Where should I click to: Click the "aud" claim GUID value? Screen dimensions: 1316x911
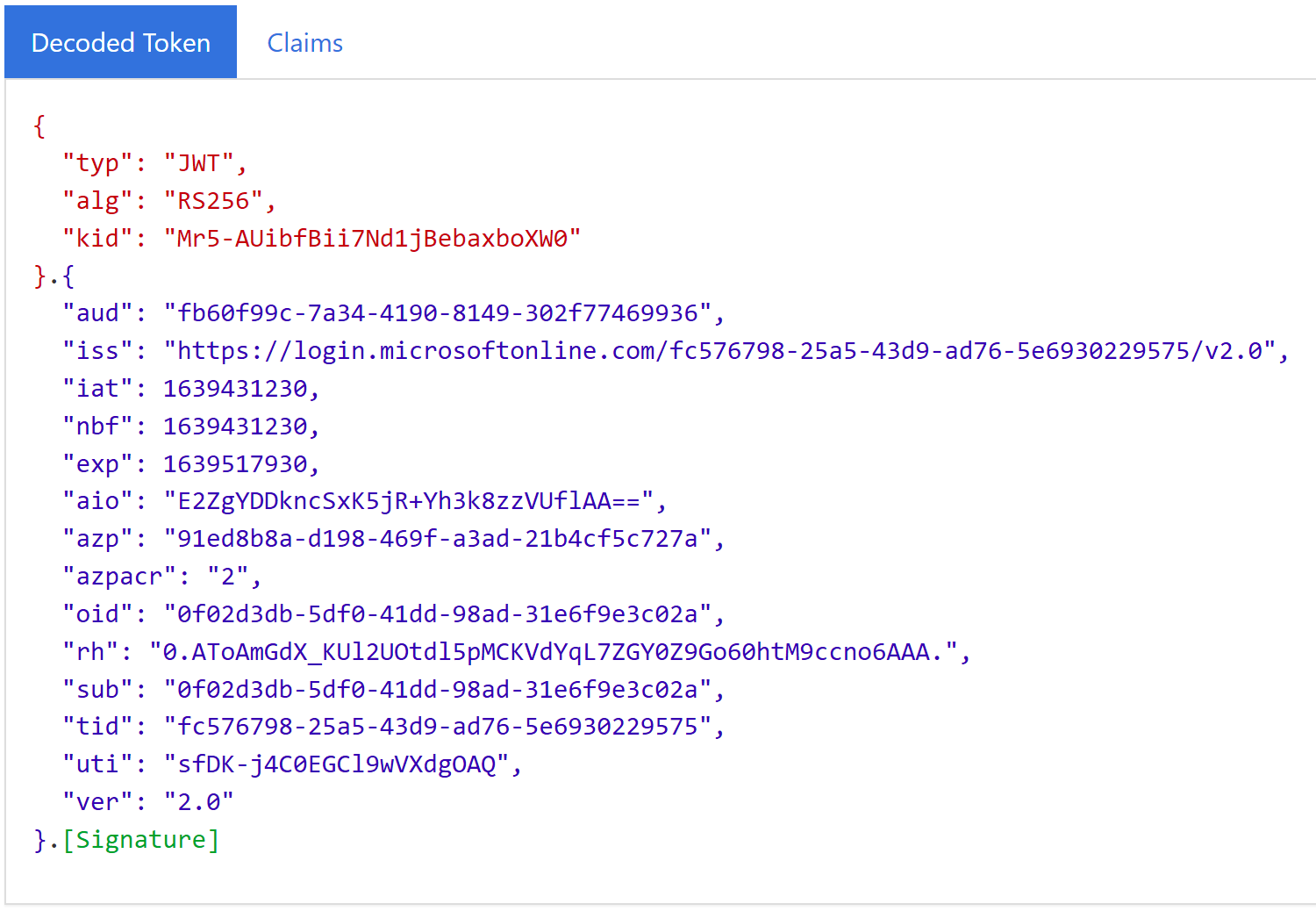pos(438,313)
